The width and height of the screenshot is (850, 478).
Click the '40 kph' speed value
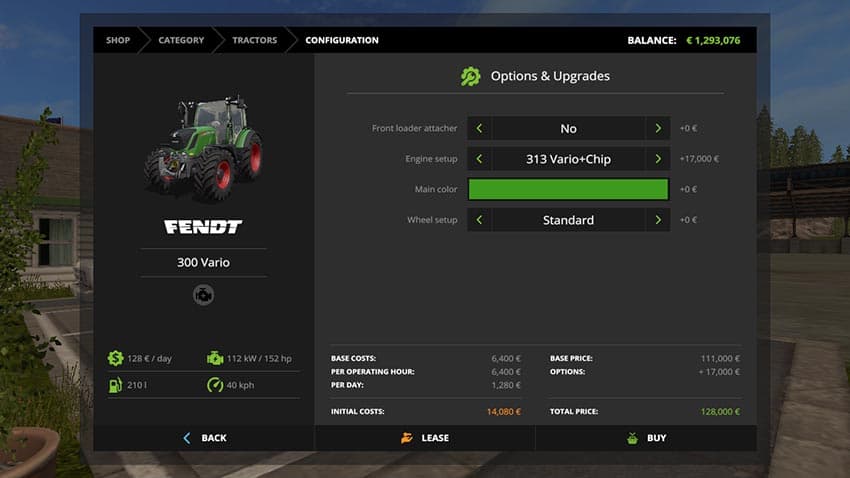240,385
